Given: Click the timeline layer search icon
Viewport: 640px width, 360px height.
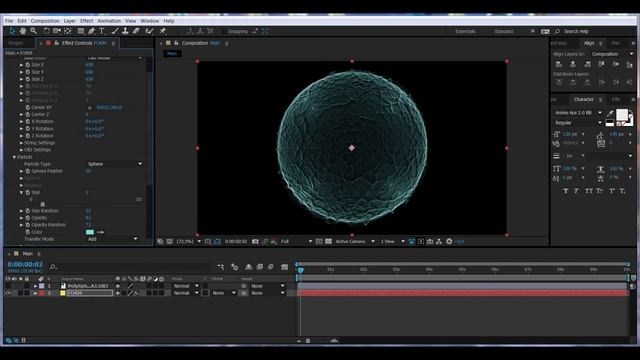Looking at the screenshot, I should point(53,267).
